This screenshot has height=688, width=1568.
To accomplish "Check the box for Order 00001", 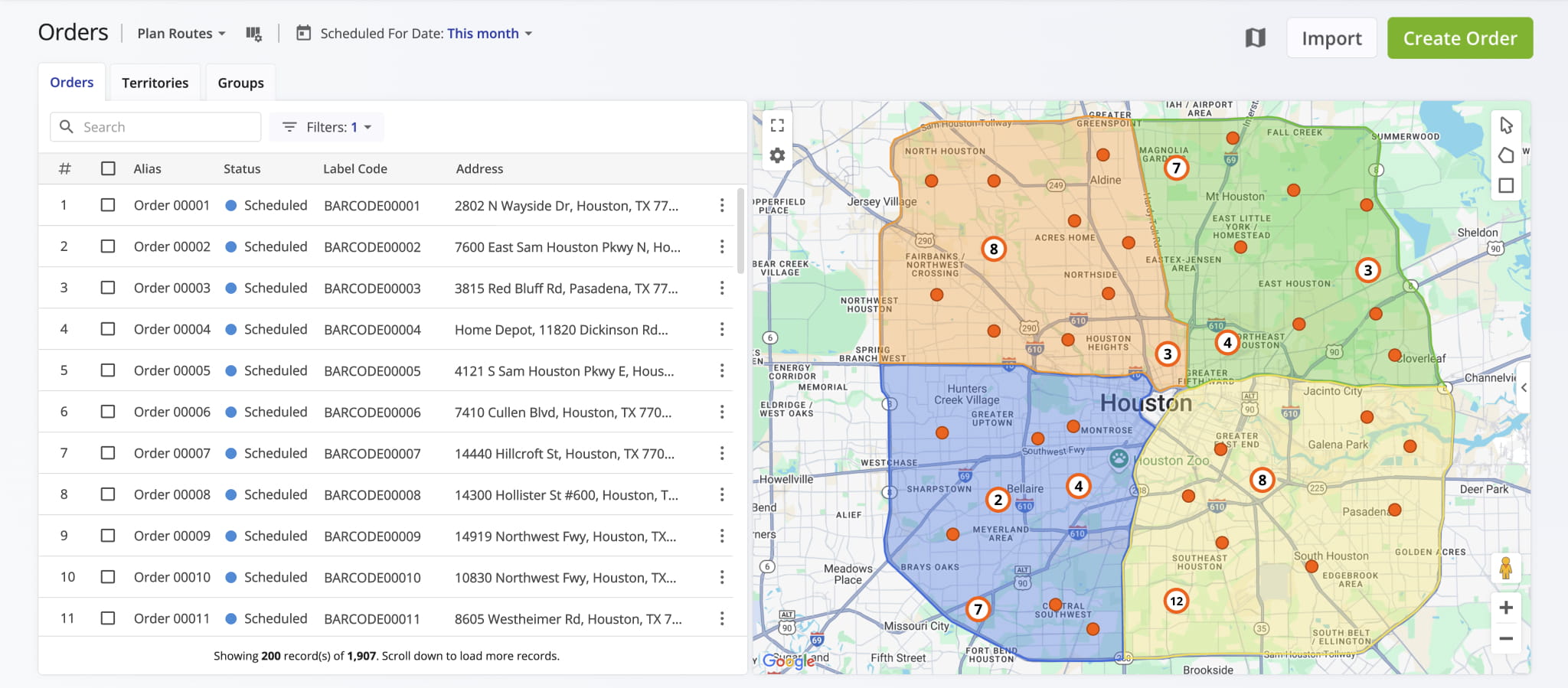I will click(x=108, y=205).
